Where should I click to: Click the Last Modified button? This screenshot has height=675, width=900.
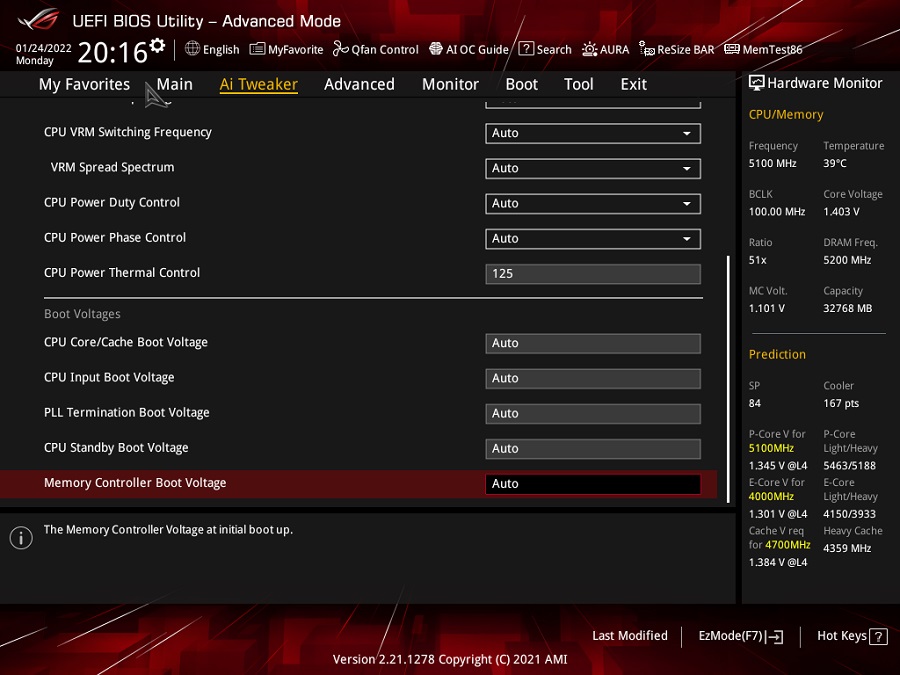click(x=630, y=636)
